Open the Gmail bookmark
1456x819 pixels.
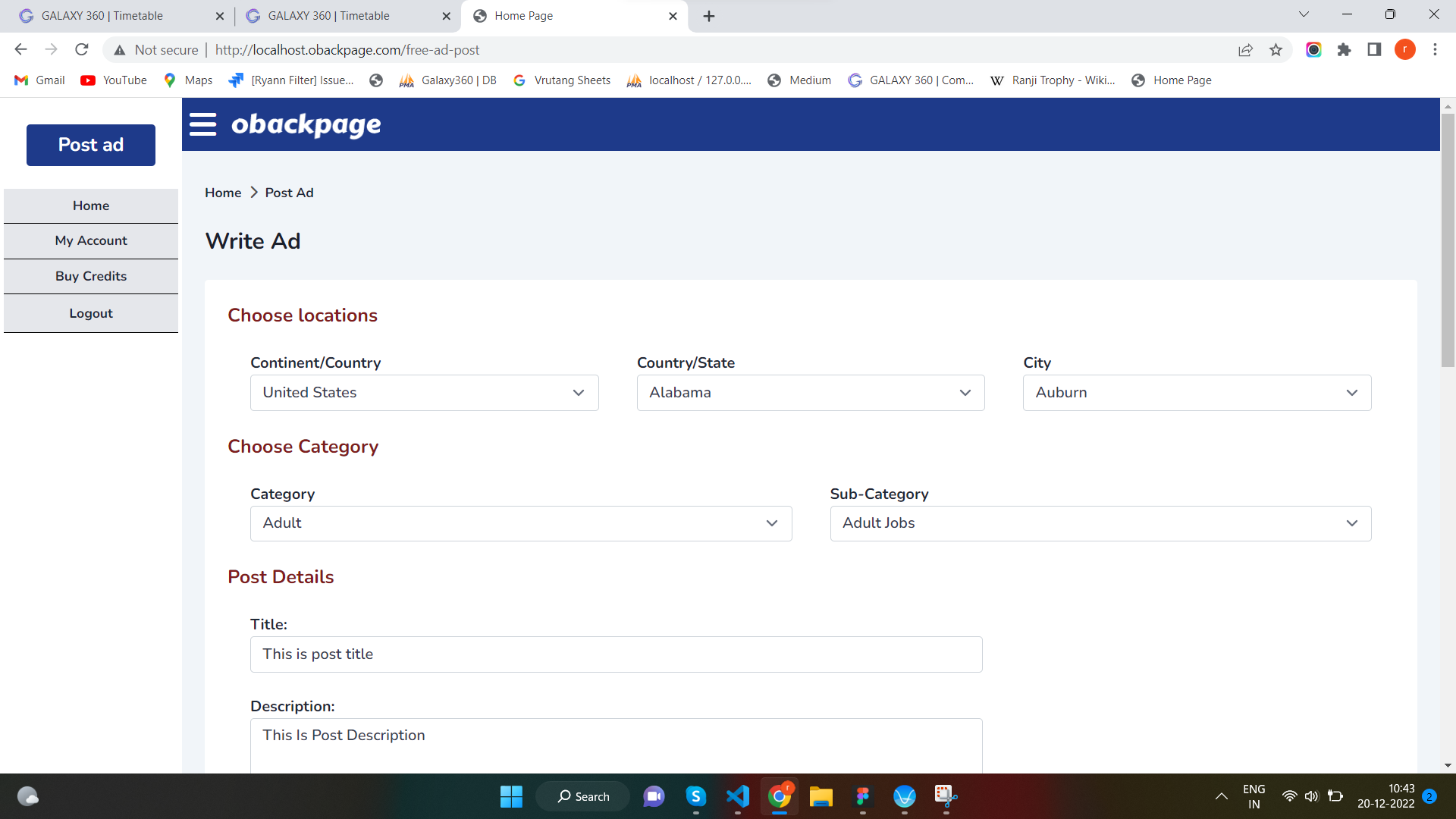(39, 80)
